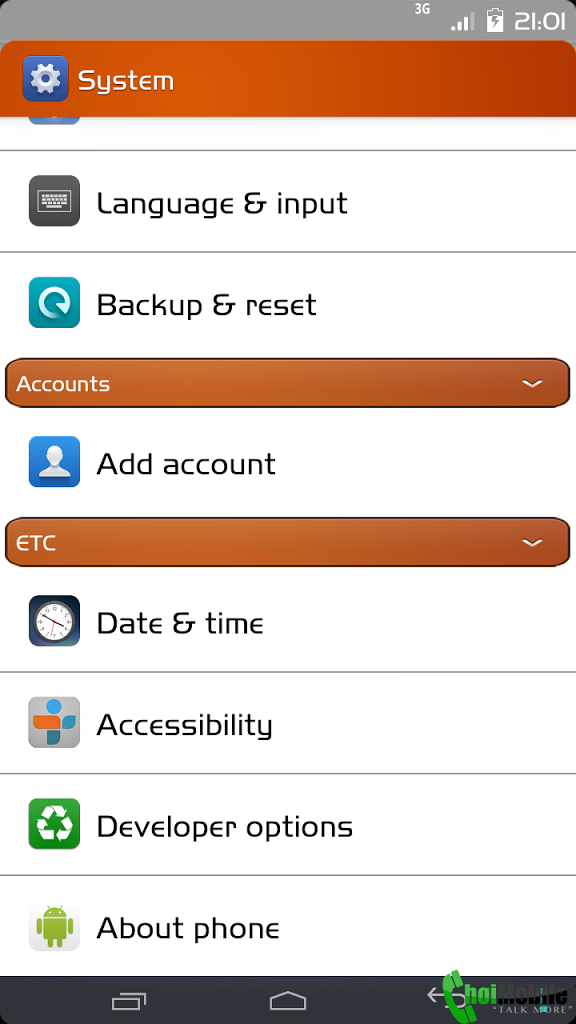Tap the Android robot About phone icon
Viewport: 576px width, 1024px height.
54,926
